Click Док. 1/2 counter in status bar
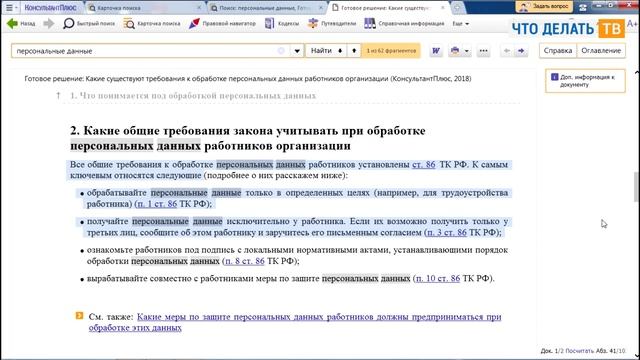The height and width of the screenshot is (360, 640). pos(552,351)
